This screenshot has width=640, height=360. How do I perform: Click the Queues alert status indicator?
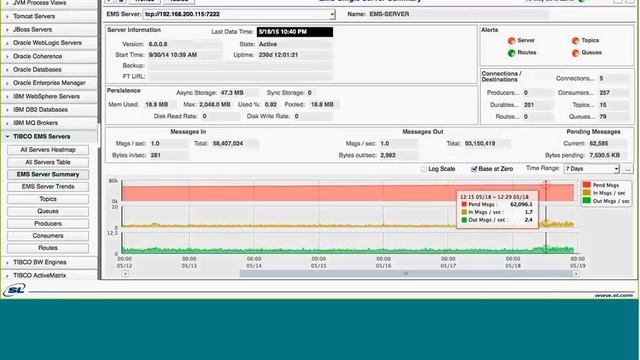pos(576,53)
